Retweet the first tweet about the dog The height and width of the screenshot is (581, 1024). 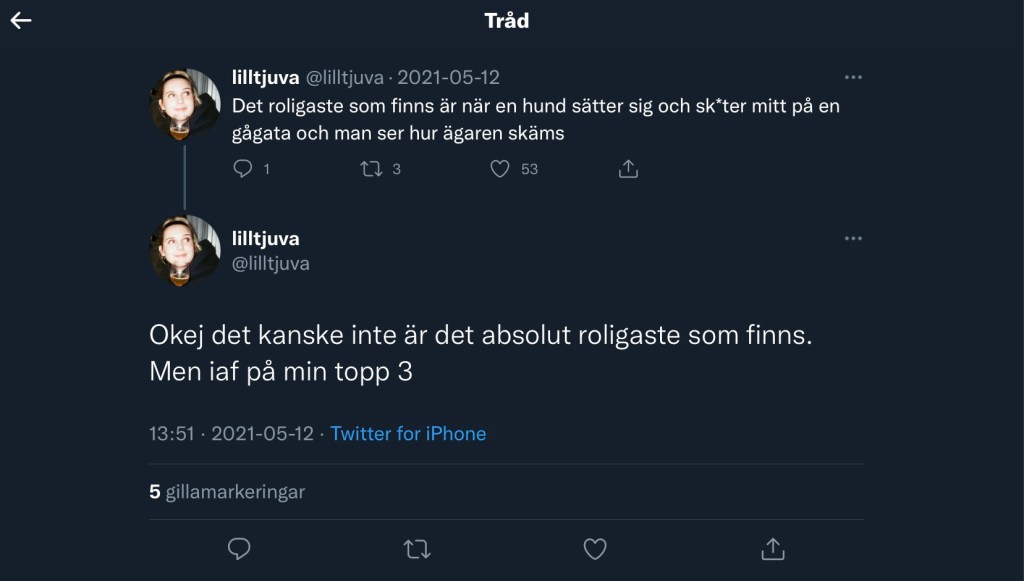point(370,169)
